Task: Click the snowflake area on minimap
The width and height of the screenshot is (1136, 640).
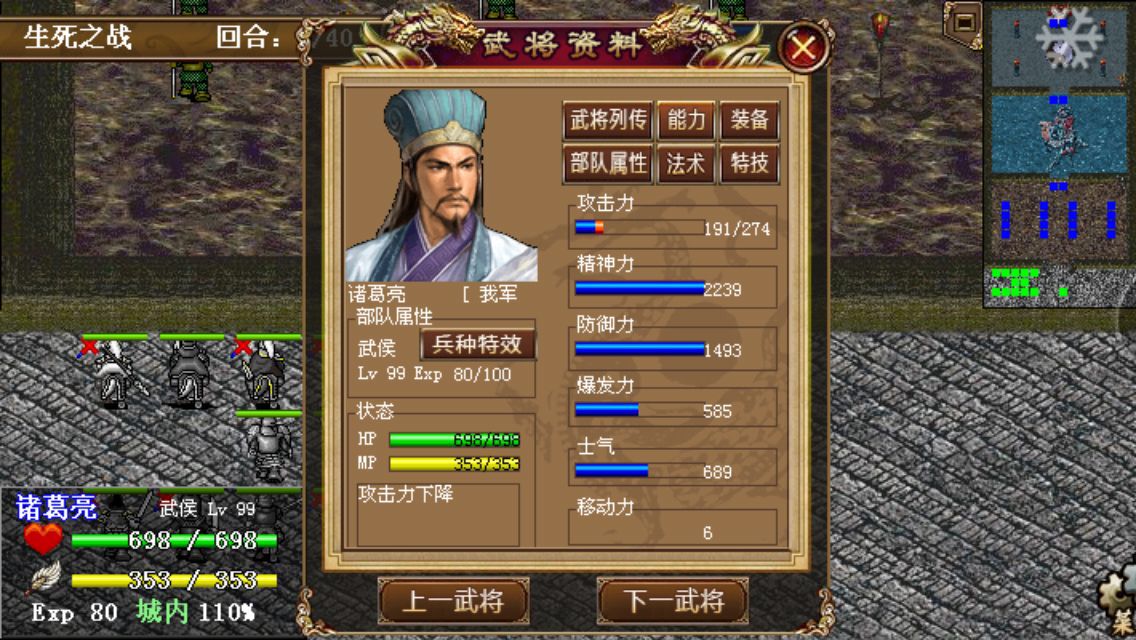Action: pos(1066,38)
